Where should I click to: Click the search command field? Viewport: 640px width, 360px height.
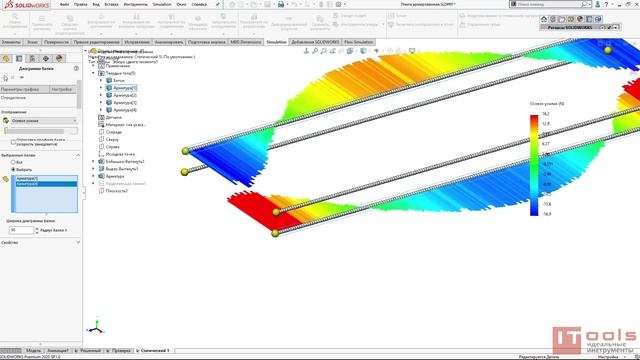pos(548,4)
